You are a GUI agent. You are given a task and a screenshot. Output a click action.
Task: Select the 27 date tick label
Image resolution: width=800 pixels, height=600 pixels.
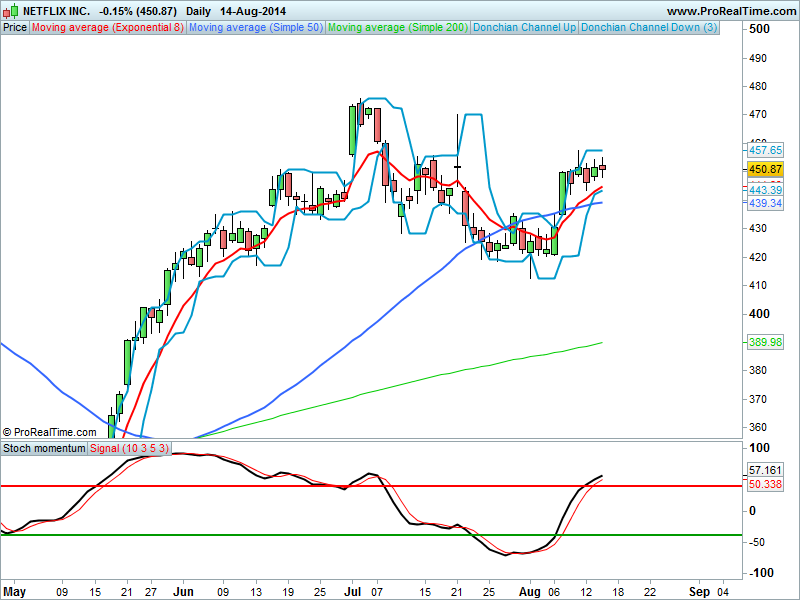tap(151, 592)
